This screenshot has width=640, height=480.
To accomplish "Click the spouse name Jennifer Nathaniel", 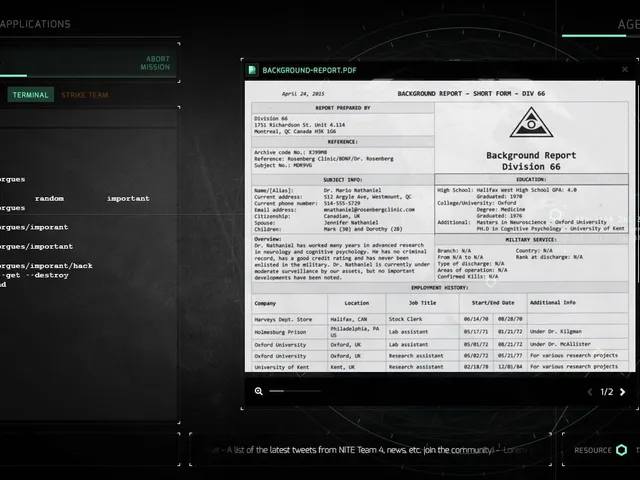I will click(351, 222).
